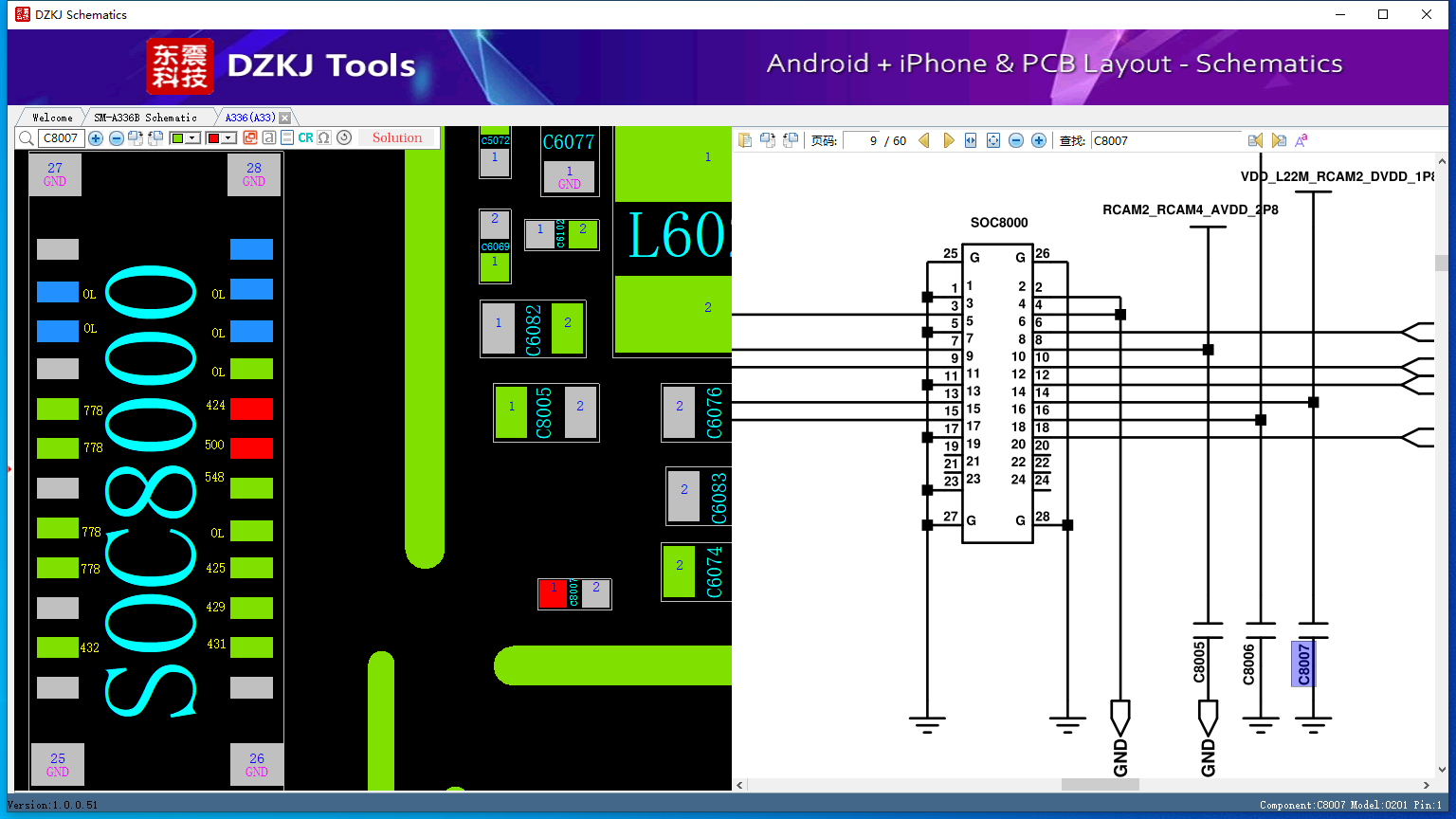1456x819 pixels.
Task: Open the SM-A336B Schematic tab
Action: point(145,118)
